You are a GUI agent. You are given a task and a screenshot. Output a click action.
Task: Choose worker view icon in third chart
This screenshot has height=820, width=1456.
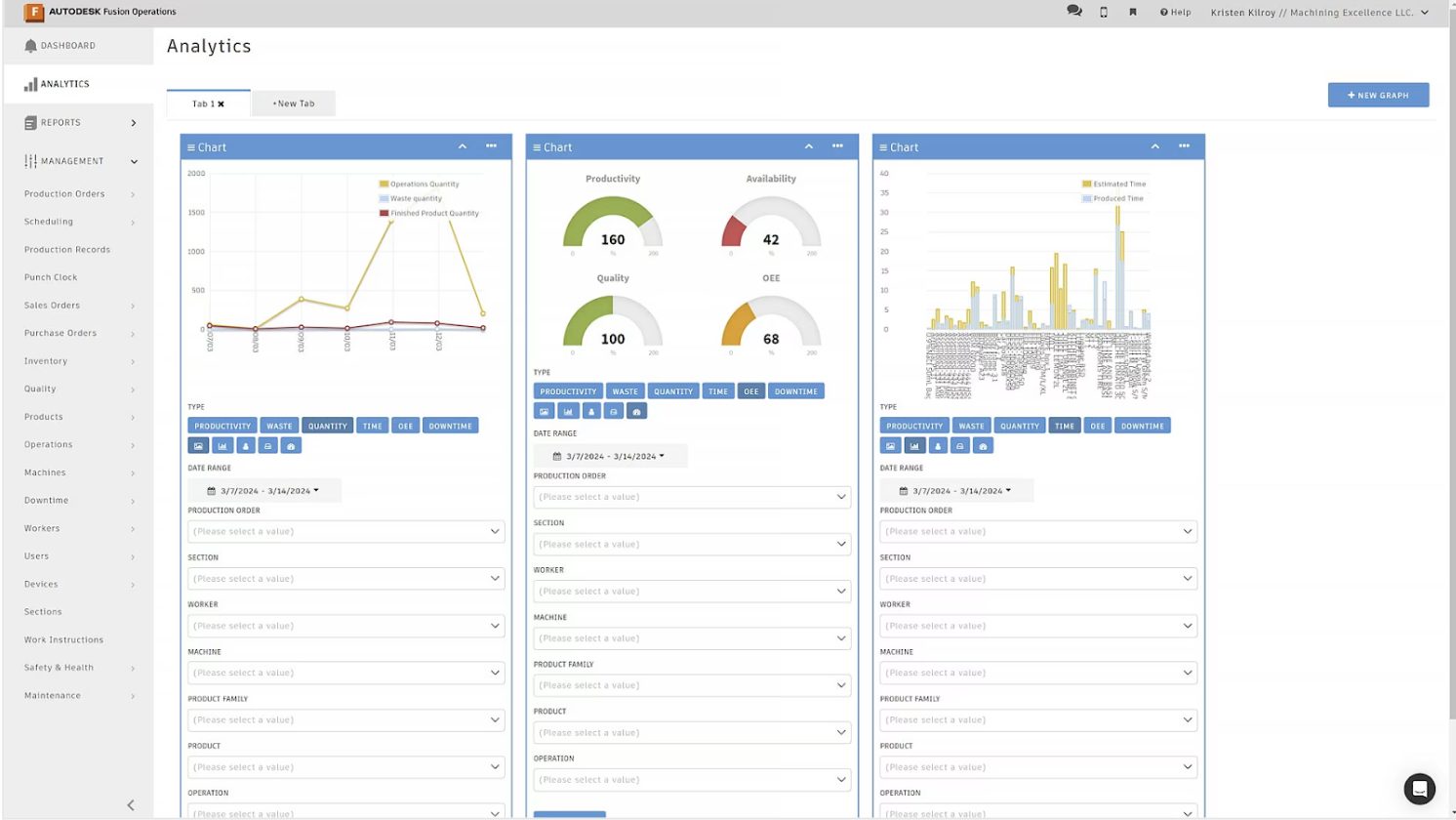click(938, 446)
